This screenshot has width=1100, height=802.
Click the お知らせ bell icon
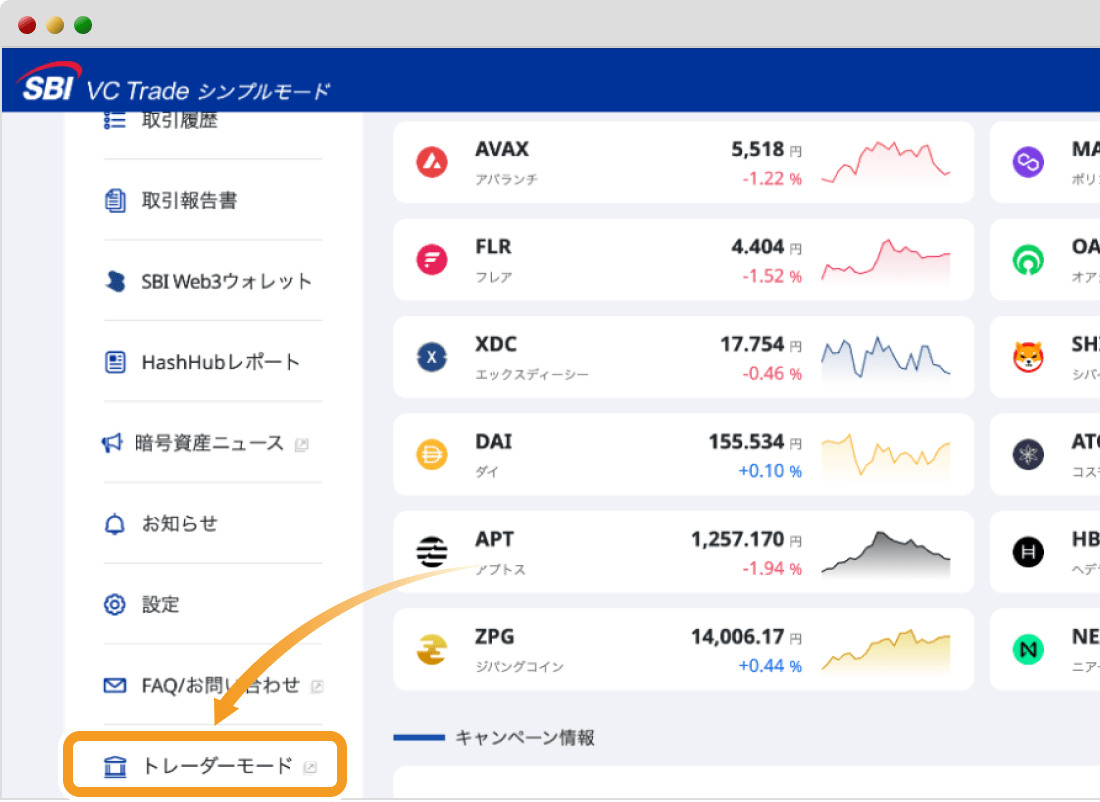tap(115, 523)
